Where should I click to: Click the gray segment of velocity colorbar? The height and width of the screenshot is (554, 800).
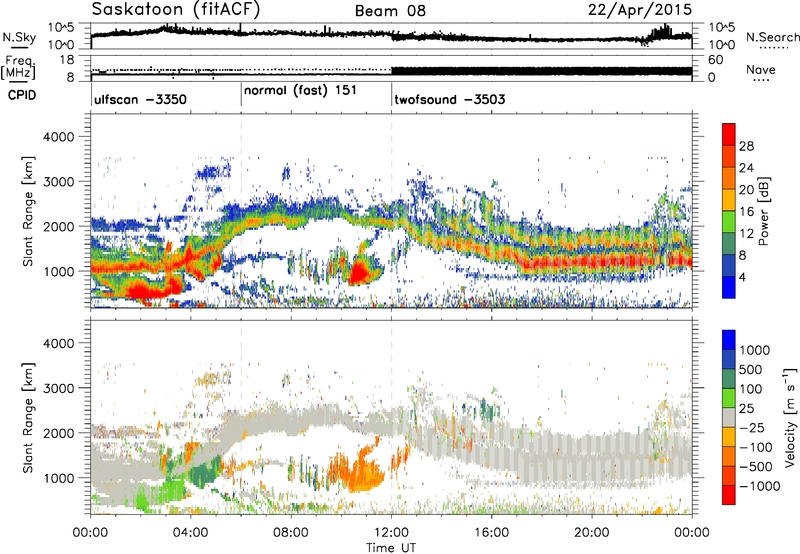pyautogui.click(x=729, y=417)
